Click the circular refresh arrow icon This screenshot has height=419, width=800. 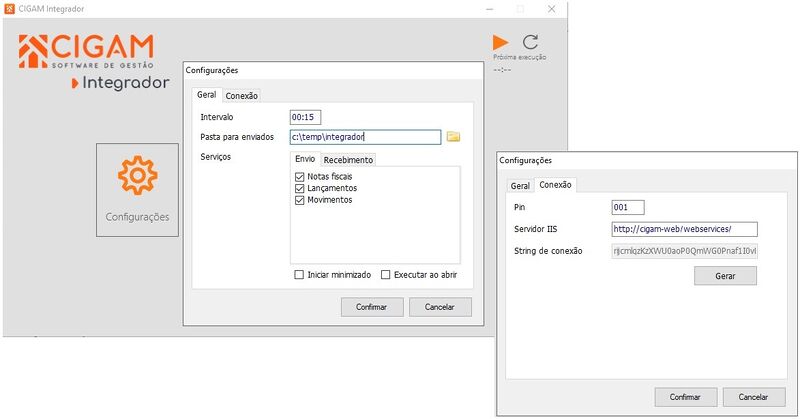pyautogui.click(x=531, y=42)
